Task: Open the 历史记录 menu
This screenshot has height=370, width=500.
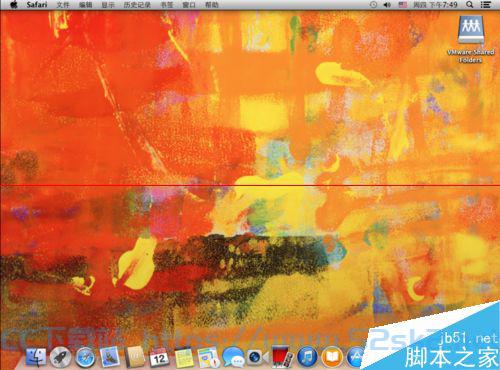Action: [137, 5]
